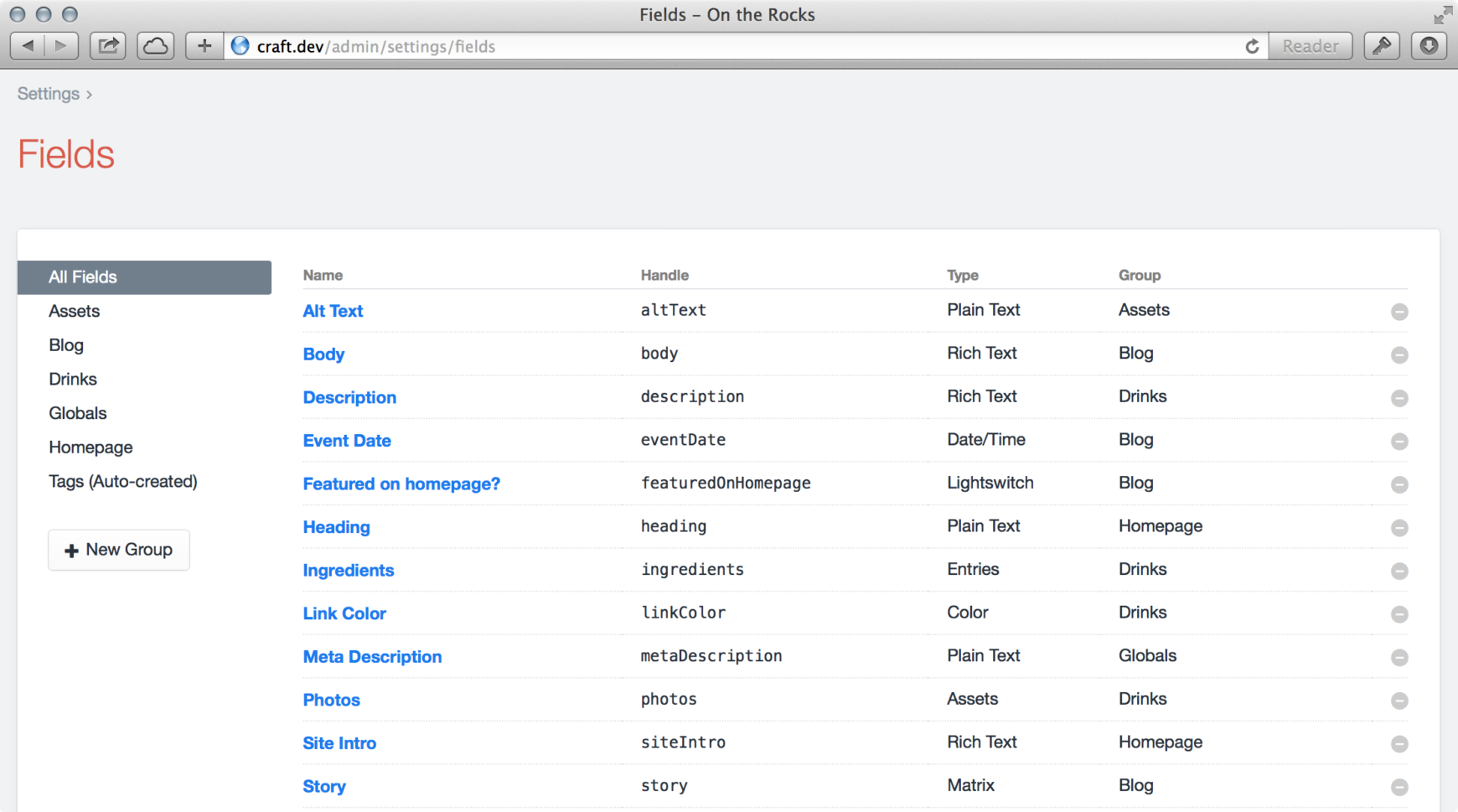Click the Entries type cell
The height and width of the screenshot is (812, 1458).
pos(973,569)
